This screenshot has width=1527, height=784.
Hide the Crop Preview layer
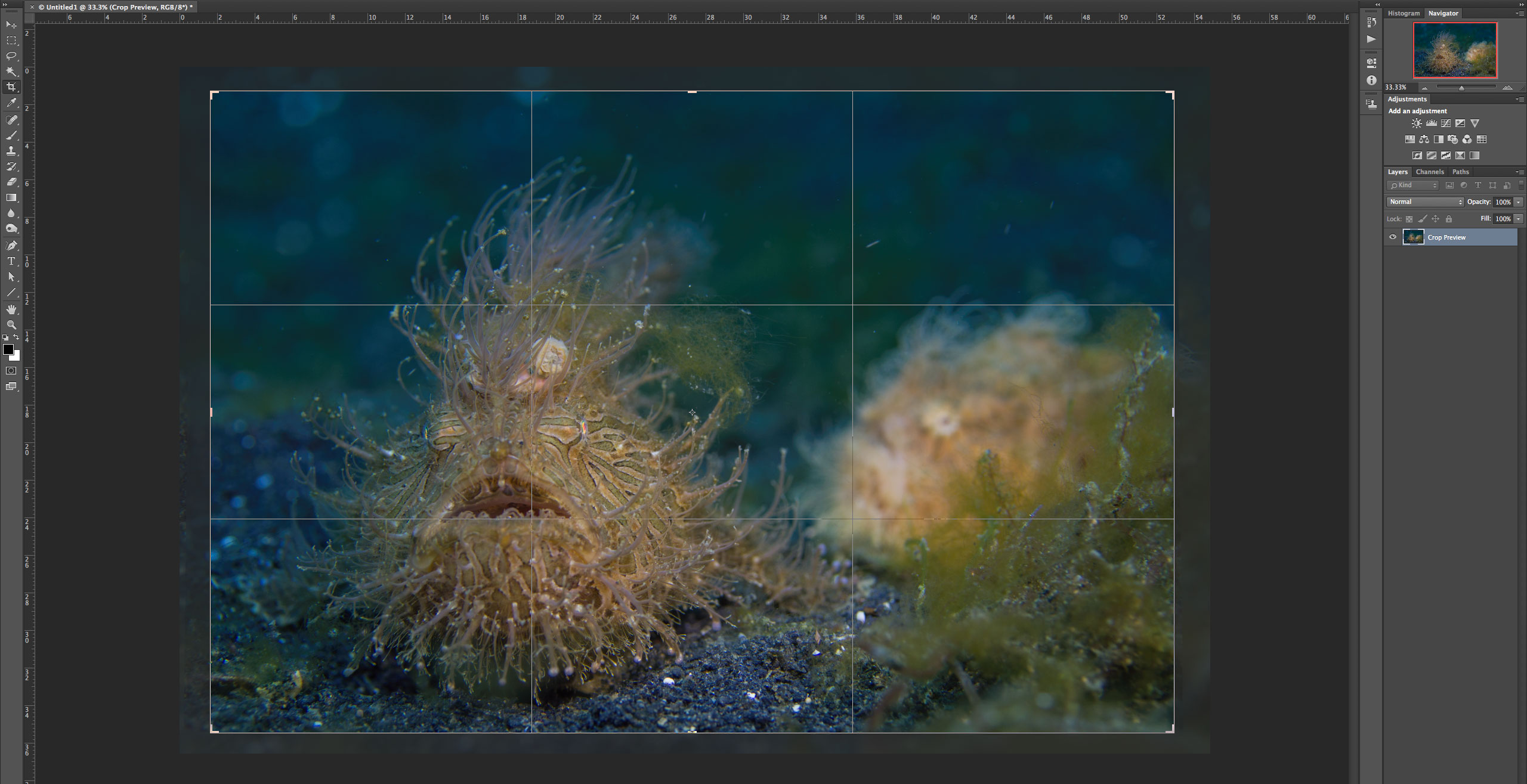point(1393,237)
